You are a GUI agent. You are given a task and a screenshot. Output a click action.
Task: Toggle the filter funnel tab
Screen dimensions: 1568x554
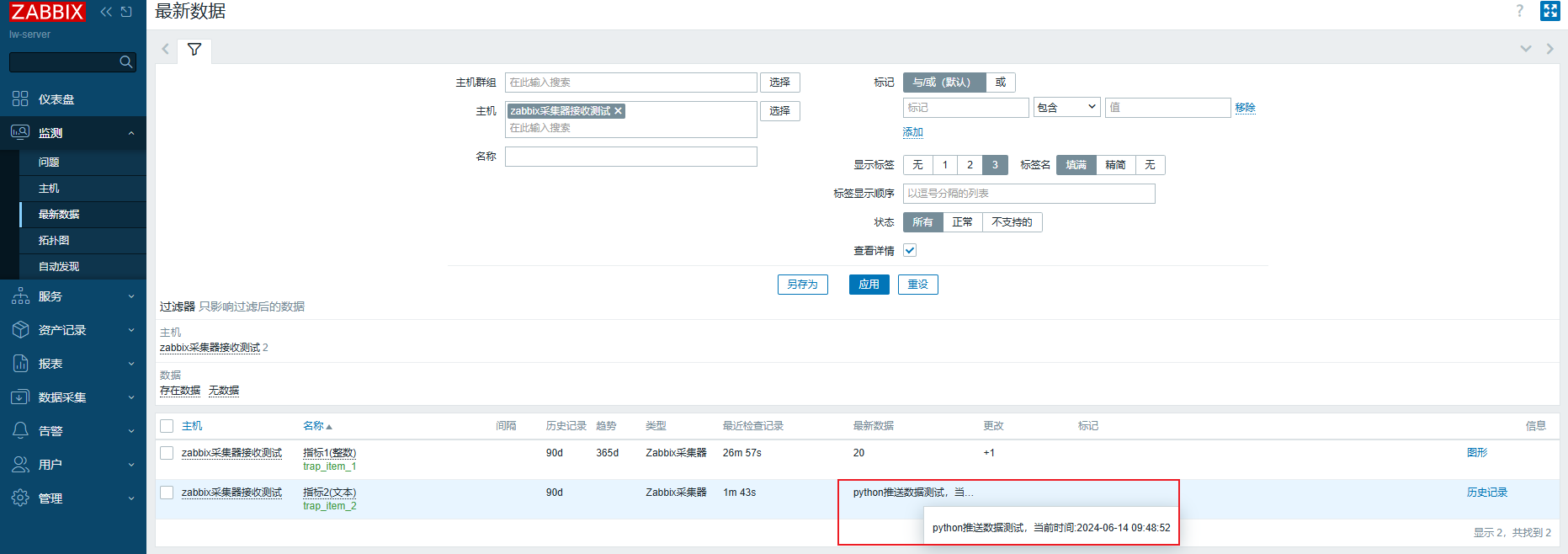coord(194,50)
